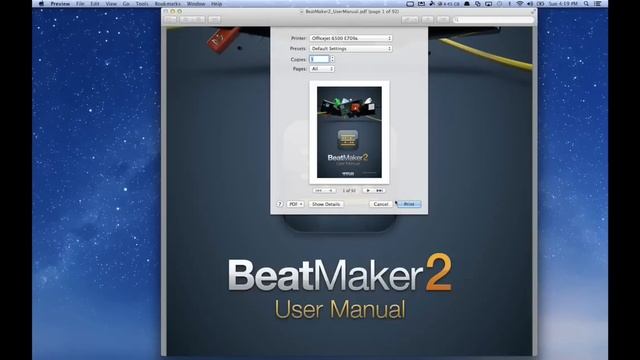Click the Copies number field
The width and height of the screenshot is (640, 360).
pos(319,59)
